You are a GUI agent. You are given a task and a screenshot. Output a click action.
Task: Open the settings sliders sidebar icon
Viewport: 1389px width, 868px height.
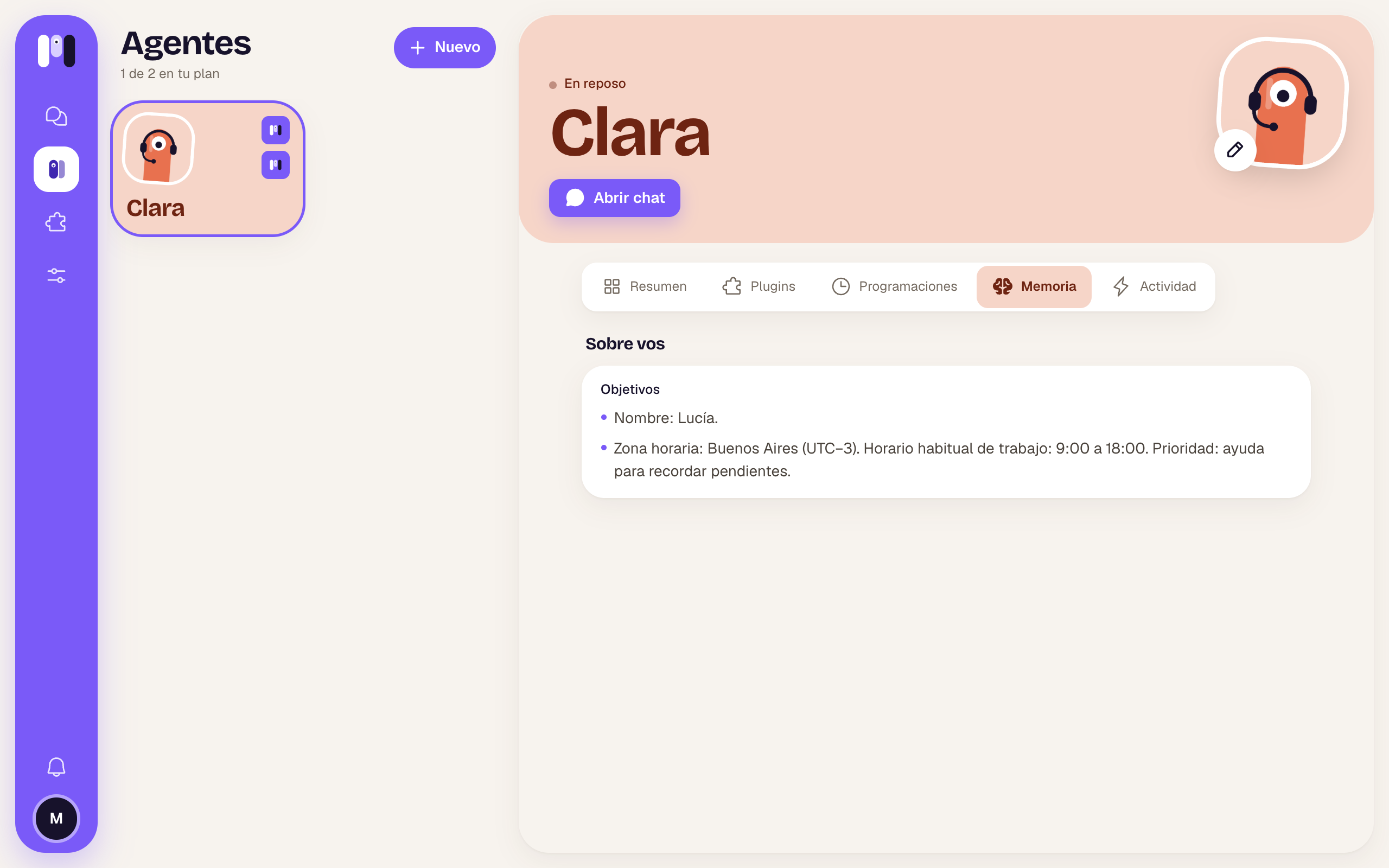[56, 276]
